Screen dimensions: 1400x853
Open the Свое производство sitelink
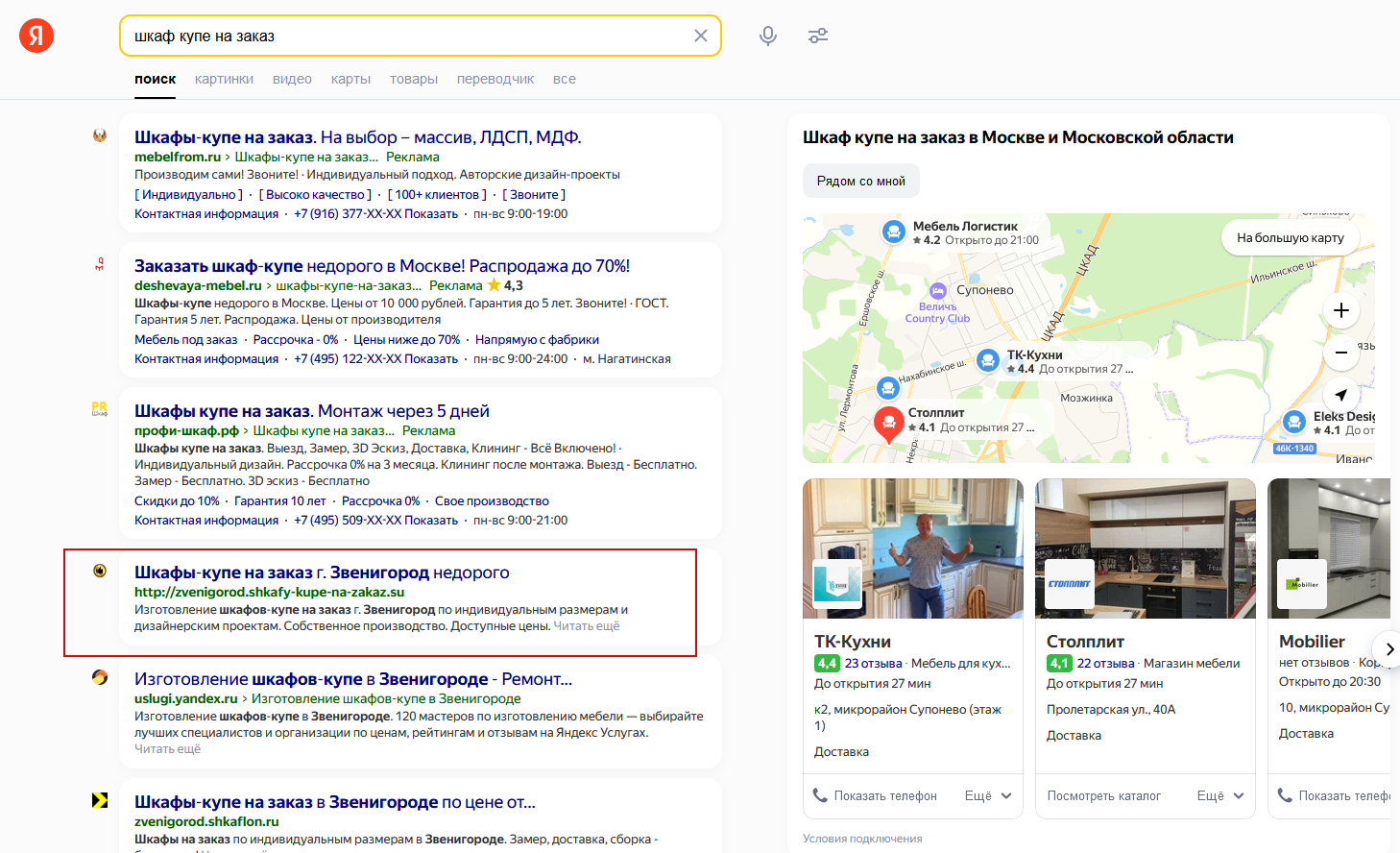click(x=492, y=500)
